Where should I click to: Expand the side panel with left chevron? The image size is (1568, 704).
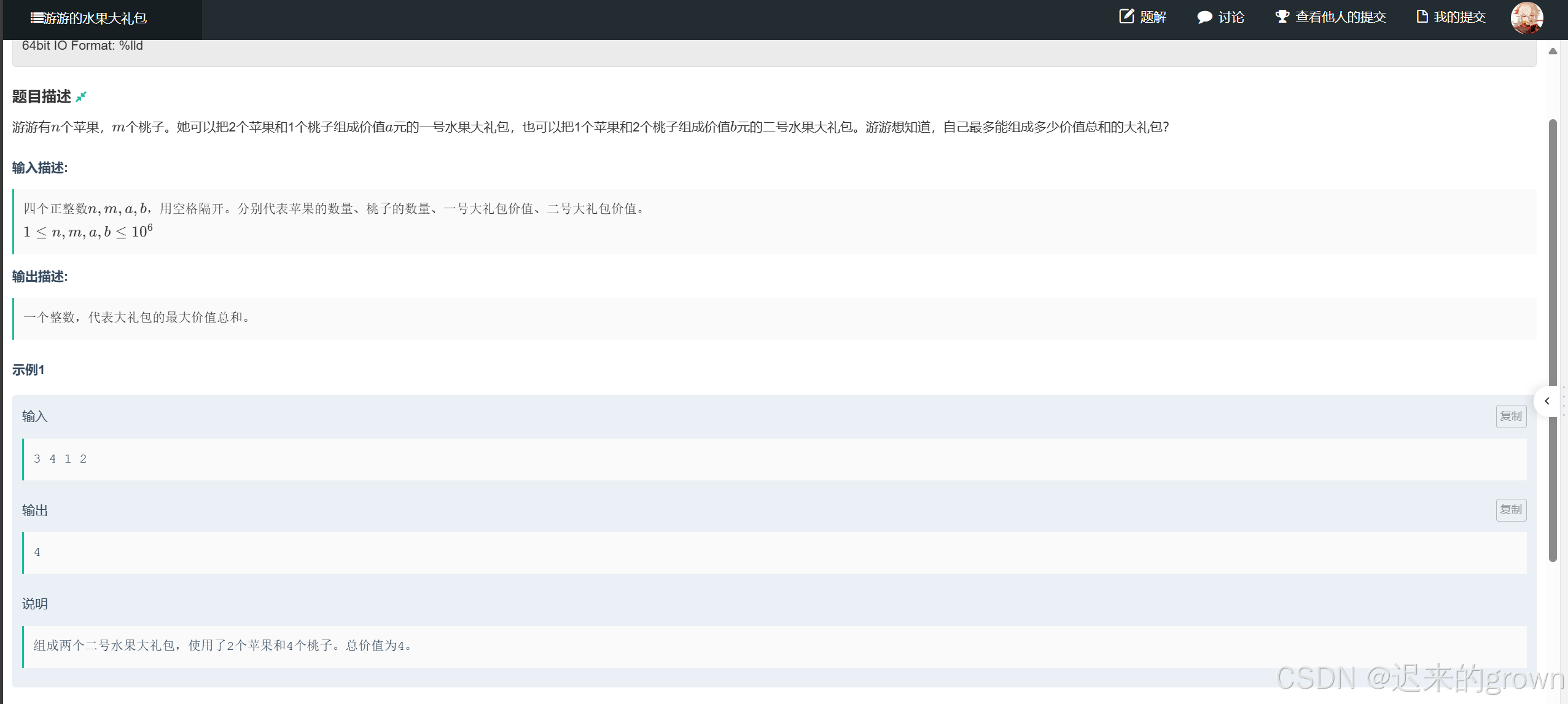click(1547, 401)
